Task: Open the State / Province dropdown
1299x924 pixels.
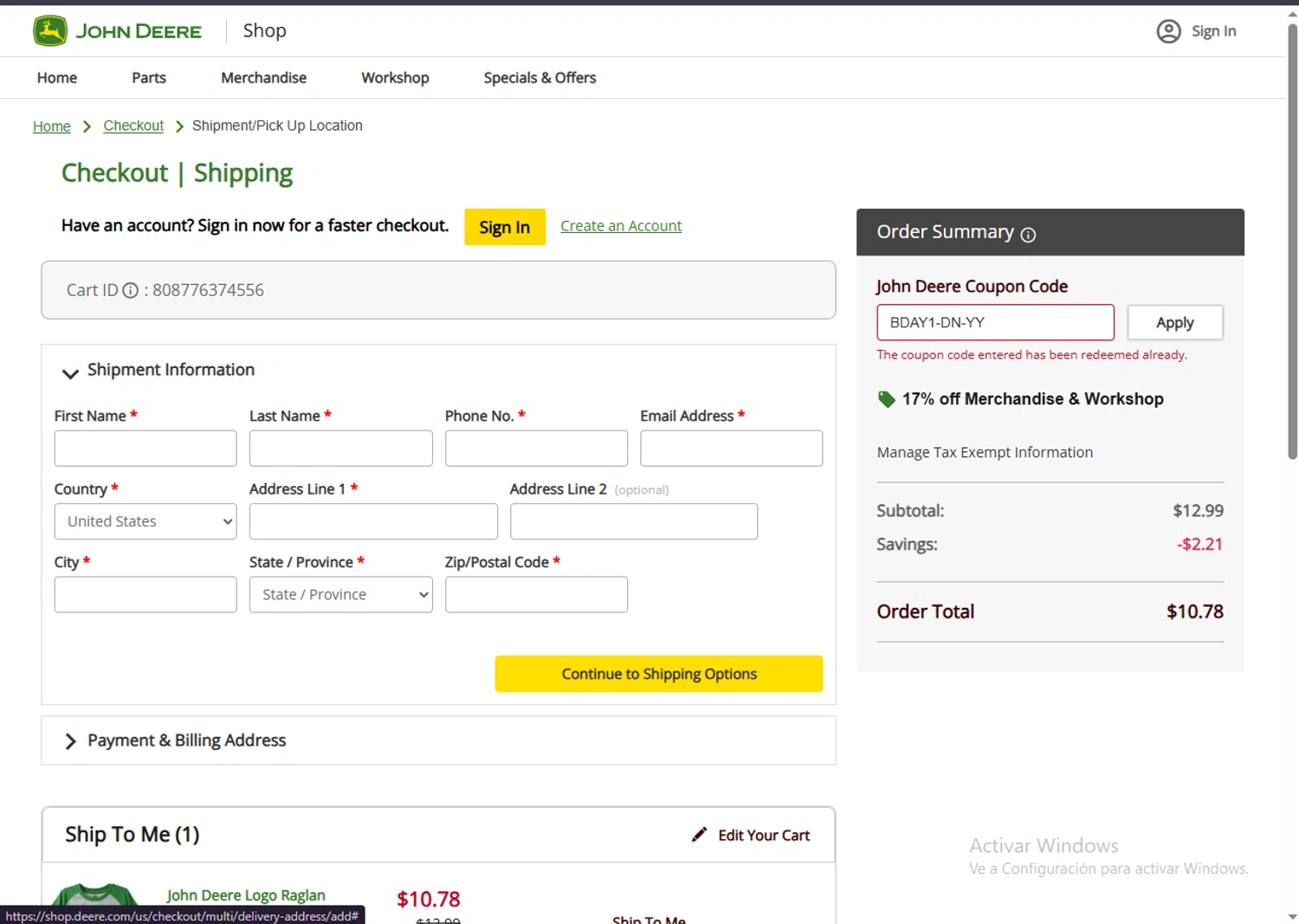Action: tap(340, 595)
